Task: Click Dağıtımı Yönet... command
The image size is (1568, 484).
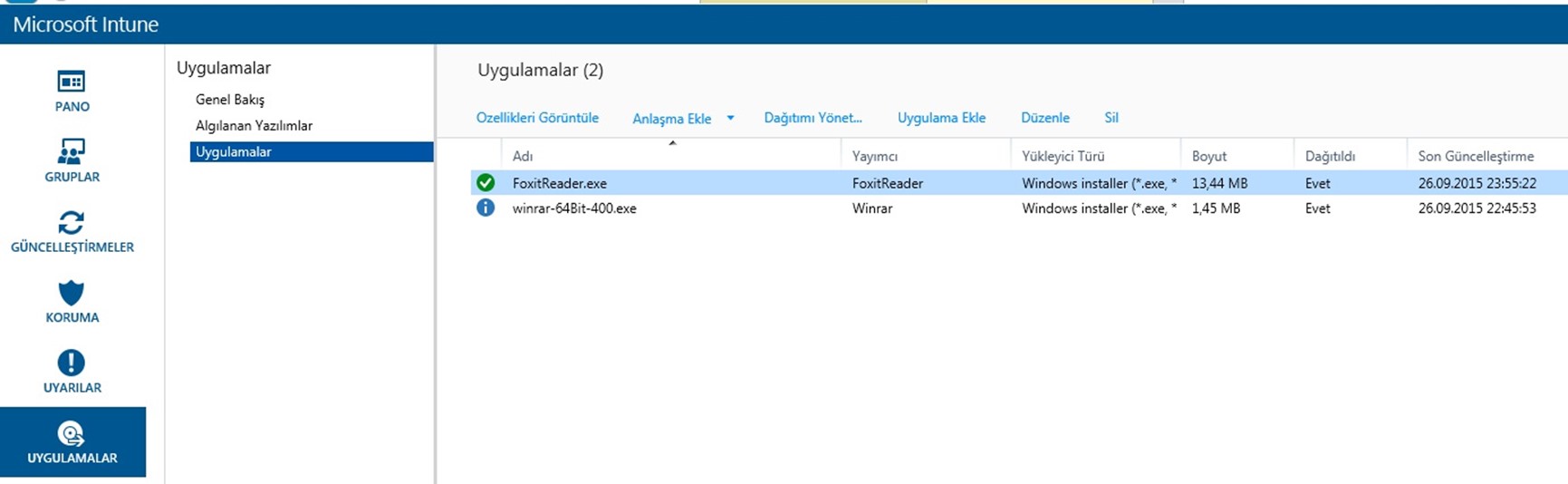Action: [x=813, y=118]
